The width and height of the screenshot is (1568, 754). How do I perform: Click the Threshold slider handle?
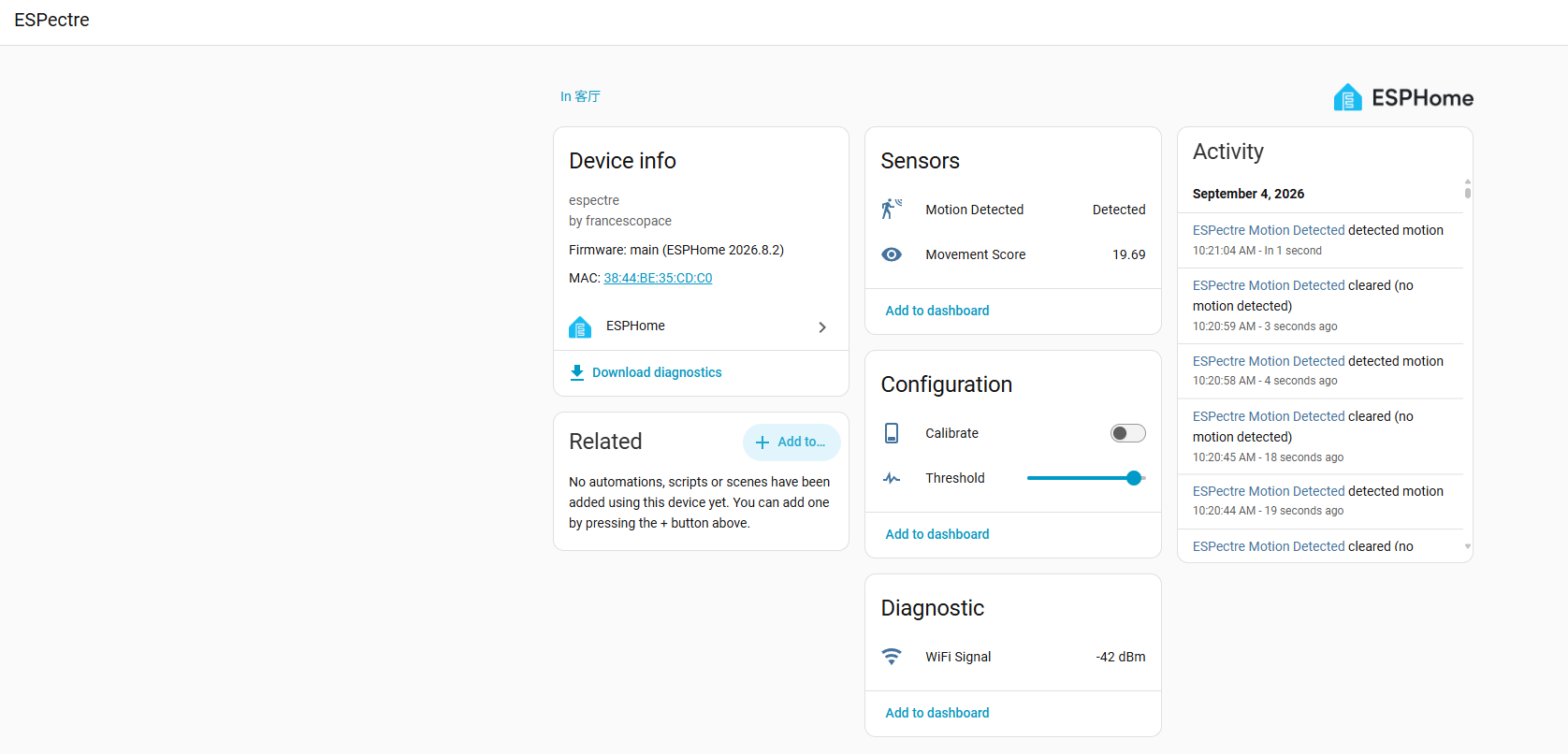pos(1134,478)
